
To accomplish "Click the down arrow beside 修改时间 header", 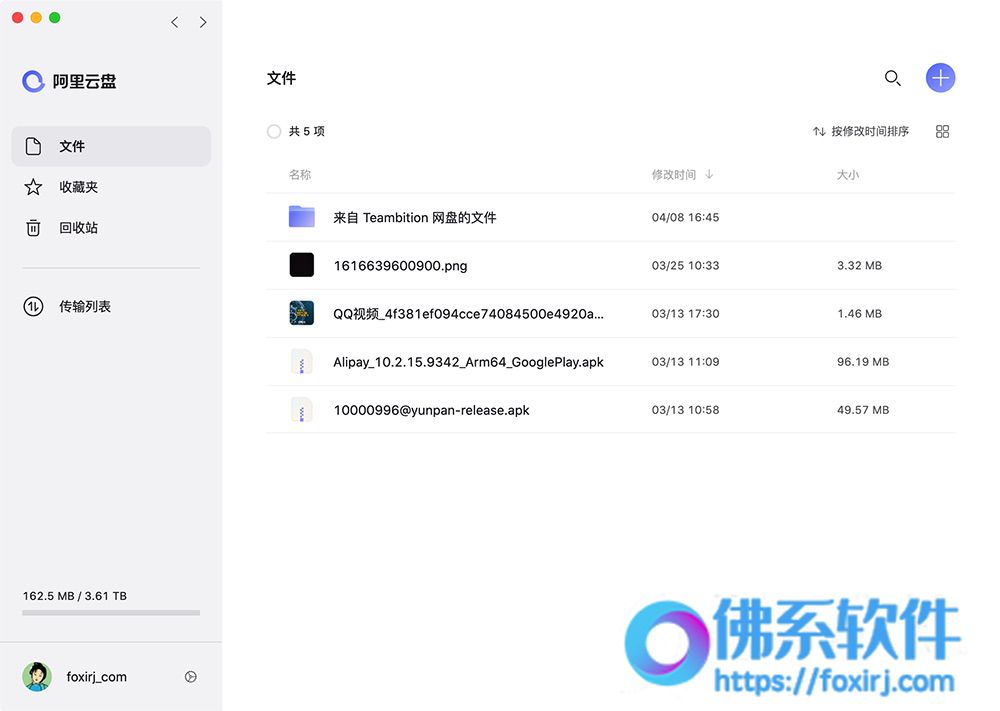I will 709,174.
